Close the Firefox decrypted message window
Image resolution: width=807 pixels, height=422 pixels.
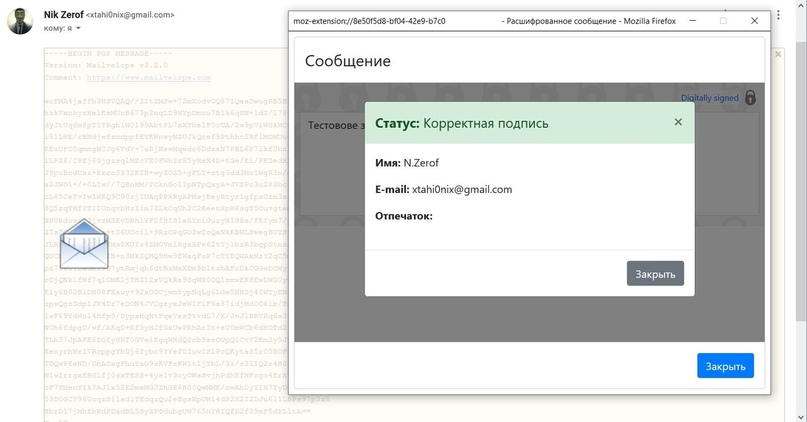coord(755,21)
